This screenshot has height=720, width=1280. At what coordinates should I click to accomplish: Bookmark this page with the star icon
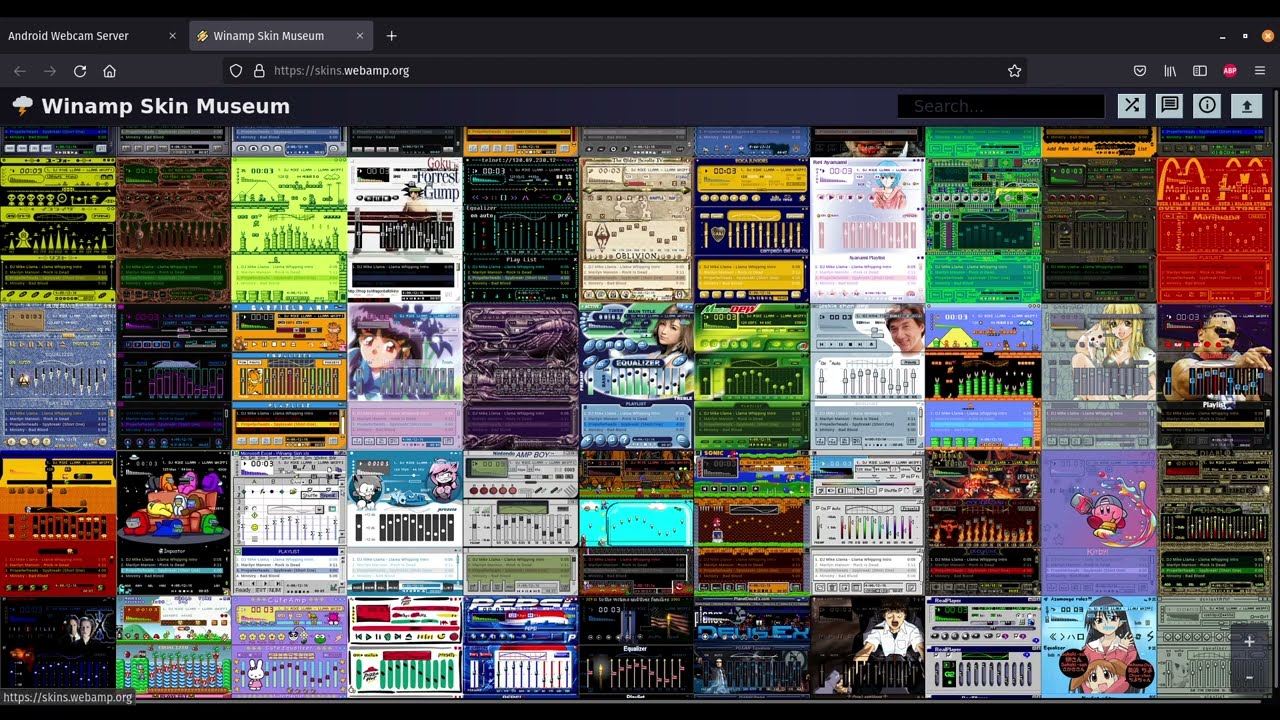click(1014, 71)
